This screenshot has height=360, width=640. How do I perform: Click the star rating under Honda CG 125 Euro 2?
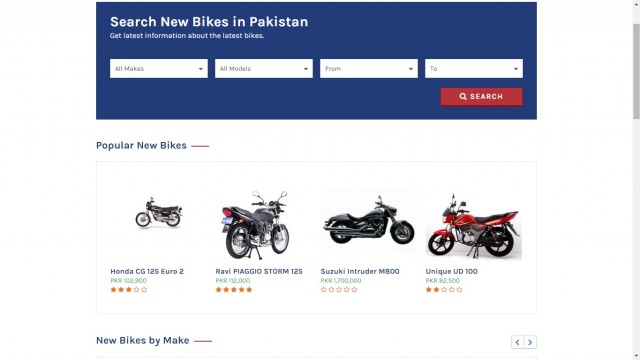129,289
